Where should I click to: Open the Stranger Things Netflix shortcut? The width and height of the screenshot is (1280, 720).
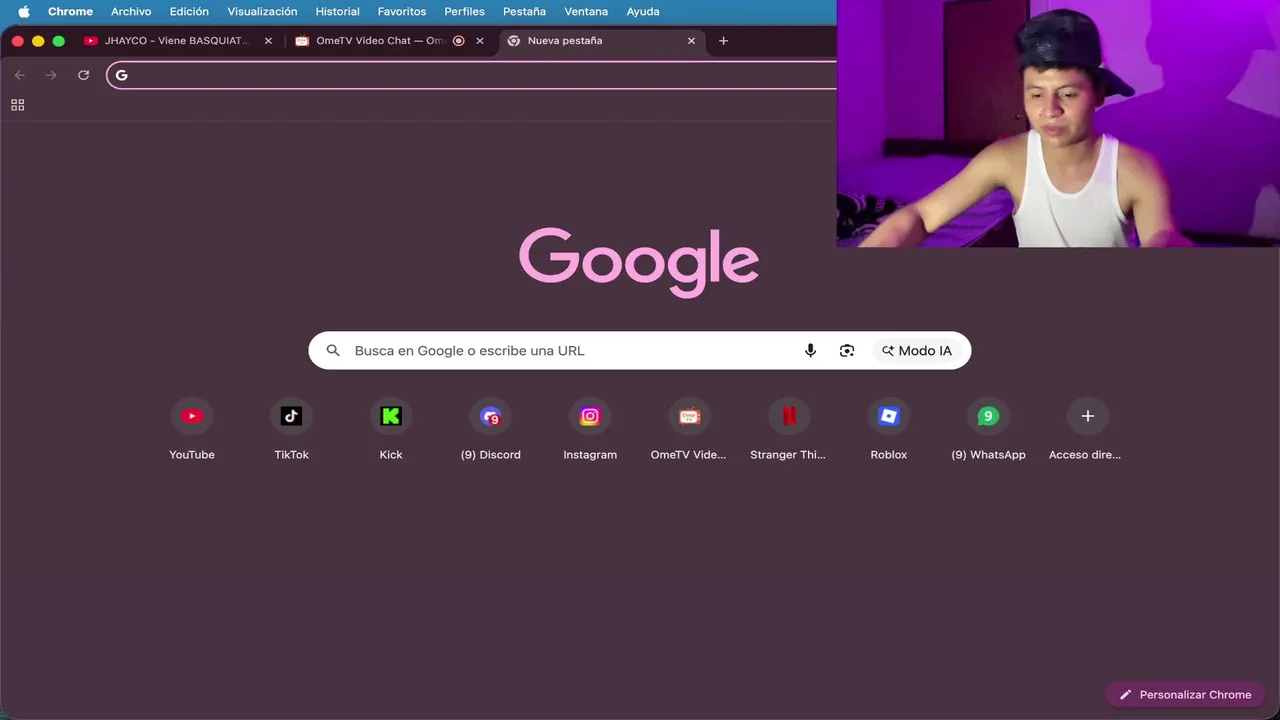tap(788, 431)
